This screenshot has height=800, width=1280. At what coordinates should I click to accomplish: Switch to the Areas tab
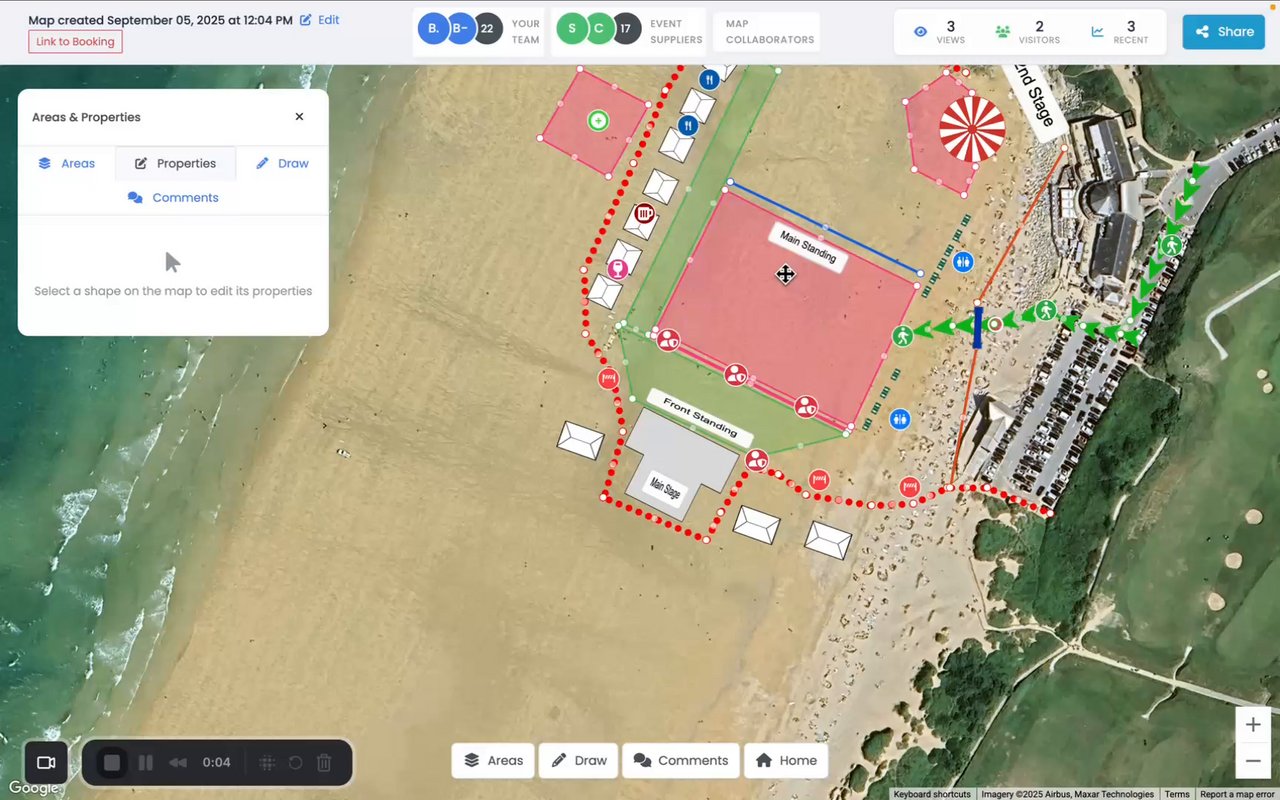pos(67,163)
